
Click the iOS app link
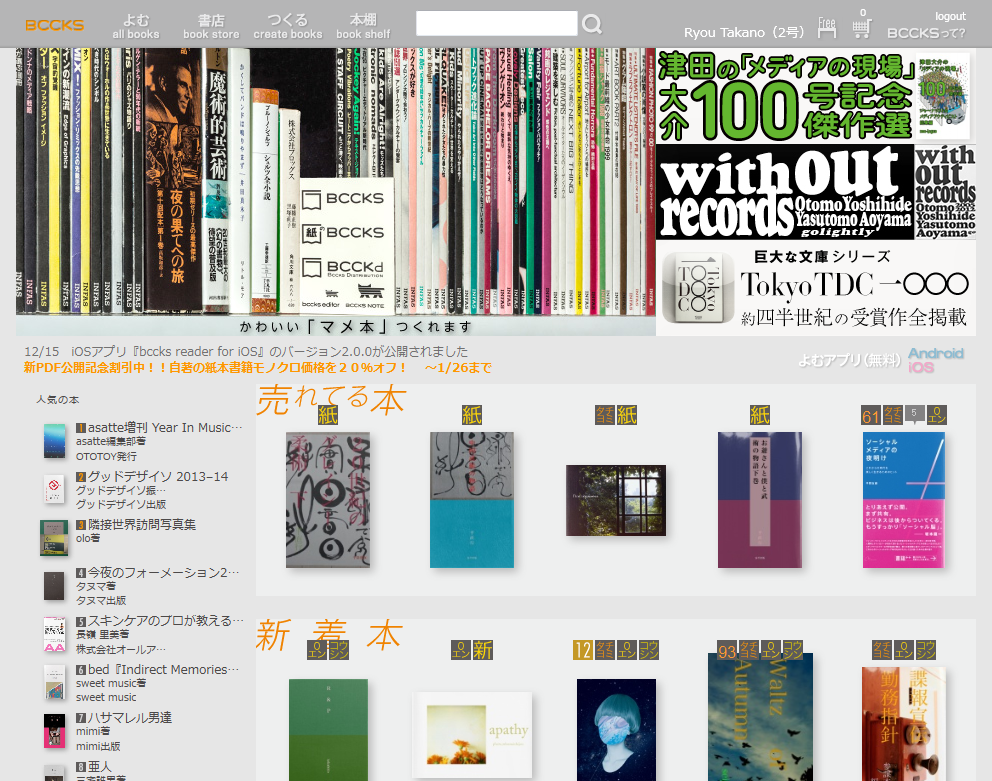click(x=921, y=367)
